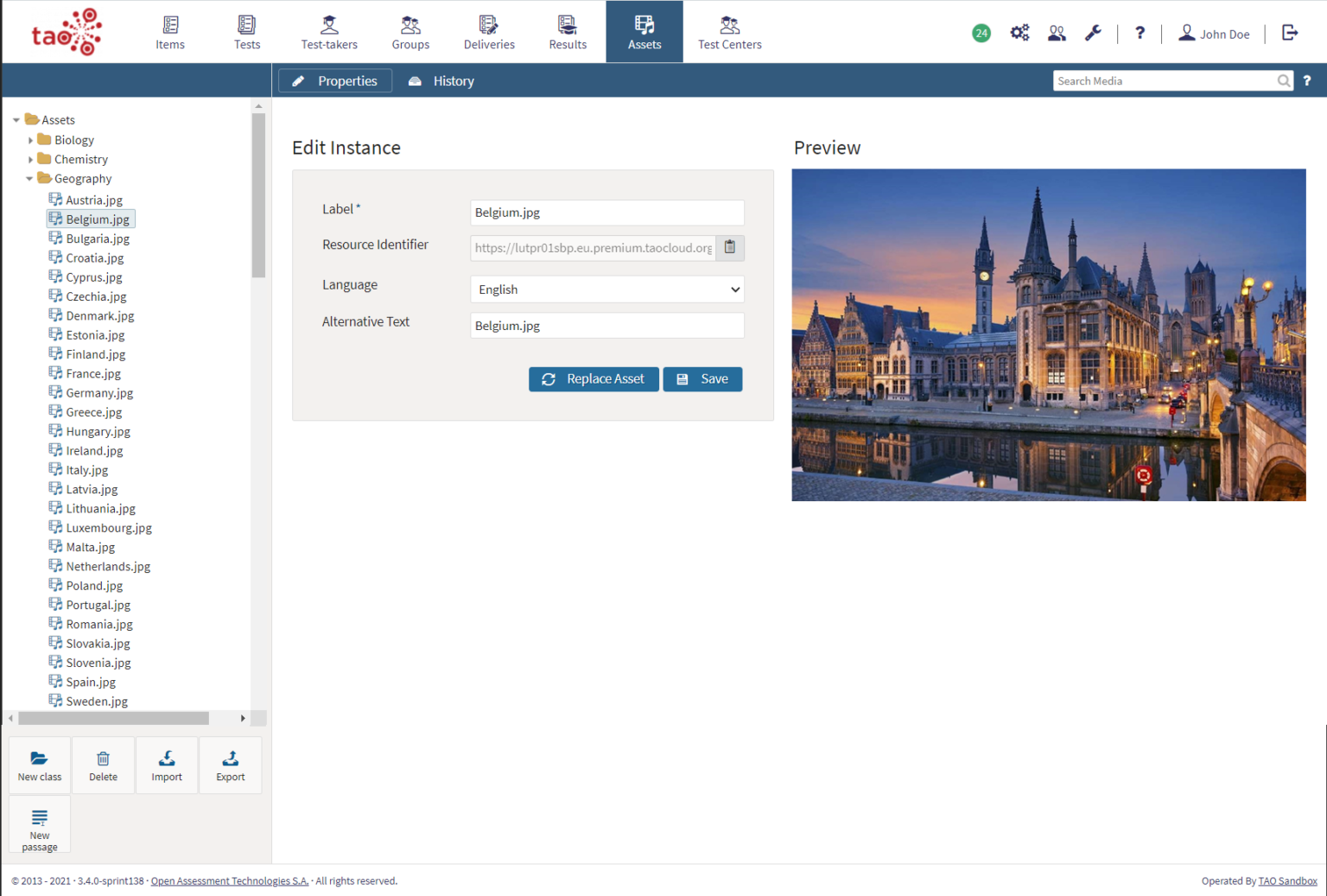
Task: Click the wrench tools icon
Action: [1093, 33]
